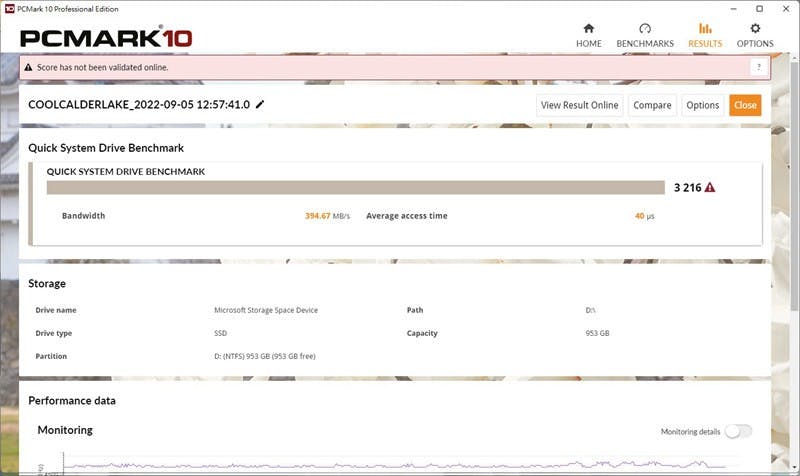The width and height of the screenshot is (800, 476).
Task: Select the RESULTS tab
Action: [x=705, y=35]
